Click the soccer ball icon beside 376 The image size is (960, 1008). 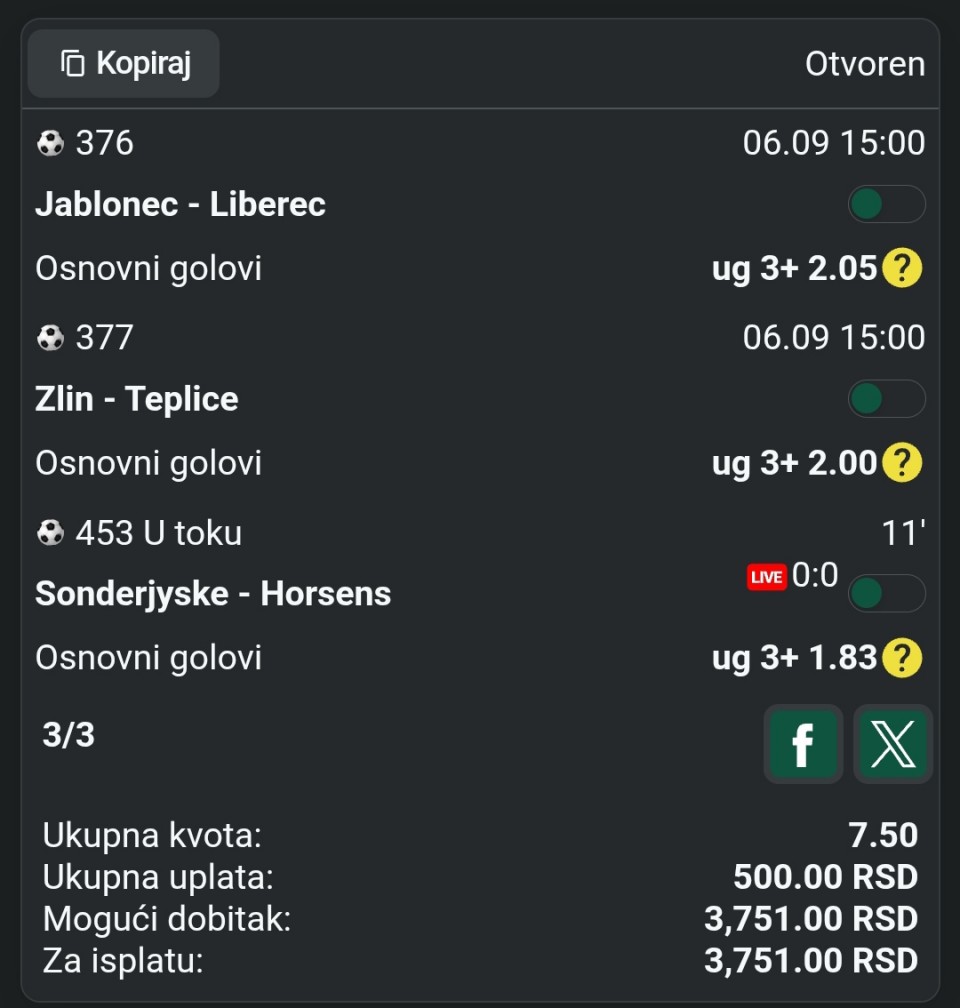[x=50, y=143]
